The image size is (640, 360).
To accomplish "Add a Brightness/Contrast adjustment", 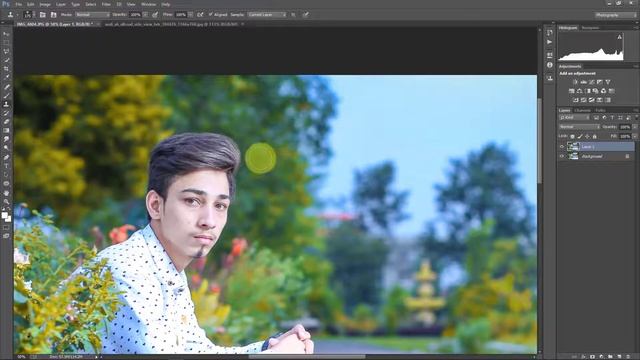I will tap(576, 82).
